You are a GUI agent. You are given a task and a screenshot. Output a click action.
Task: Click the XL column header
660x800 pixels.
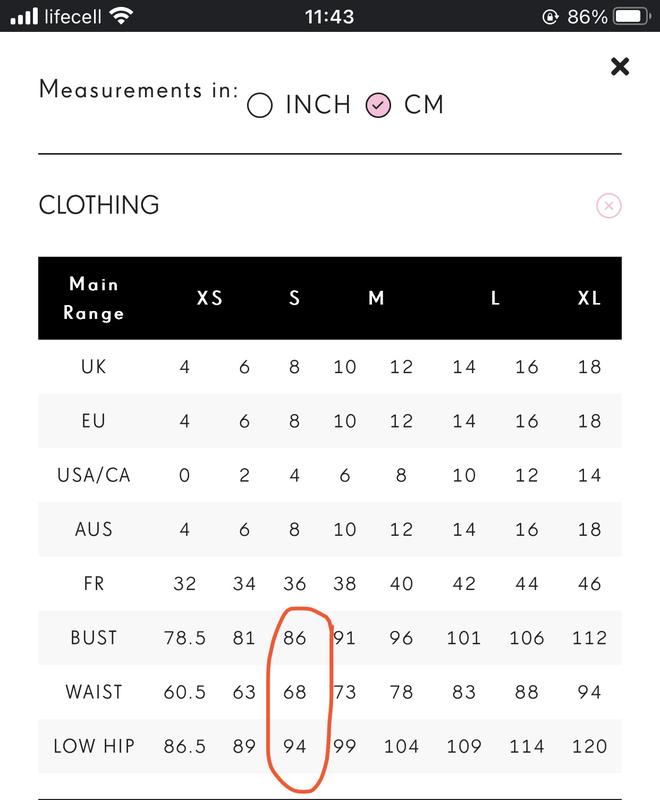(x=589, y=298)
